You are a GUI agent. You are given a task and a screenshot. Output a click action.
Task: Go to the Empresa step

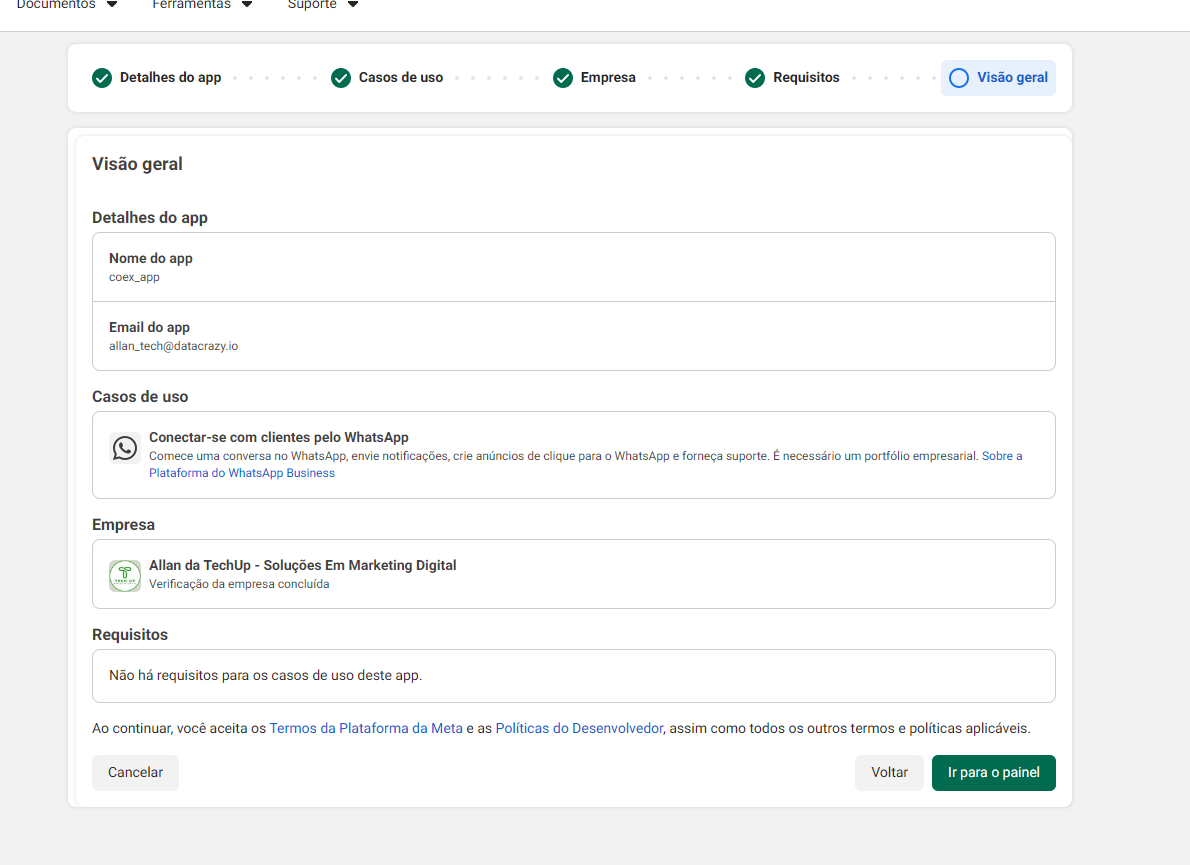[x=594, y=77]
